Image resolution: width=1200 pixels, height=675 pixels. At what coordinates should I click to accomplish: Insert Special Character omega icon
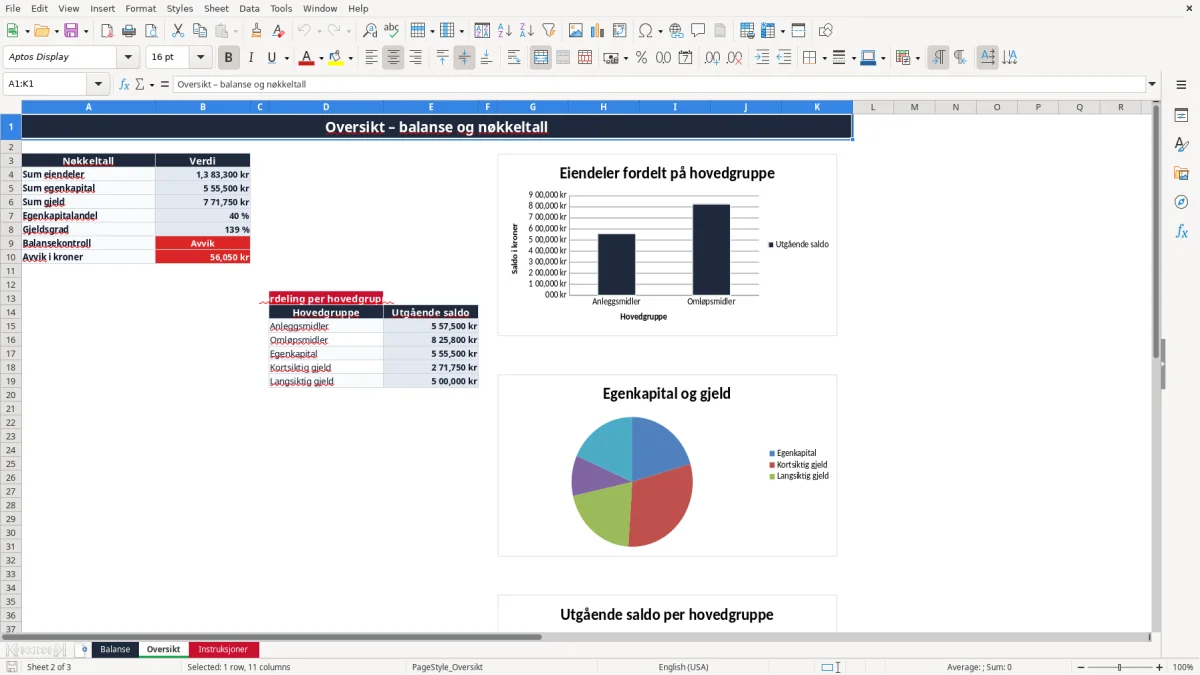644,31
